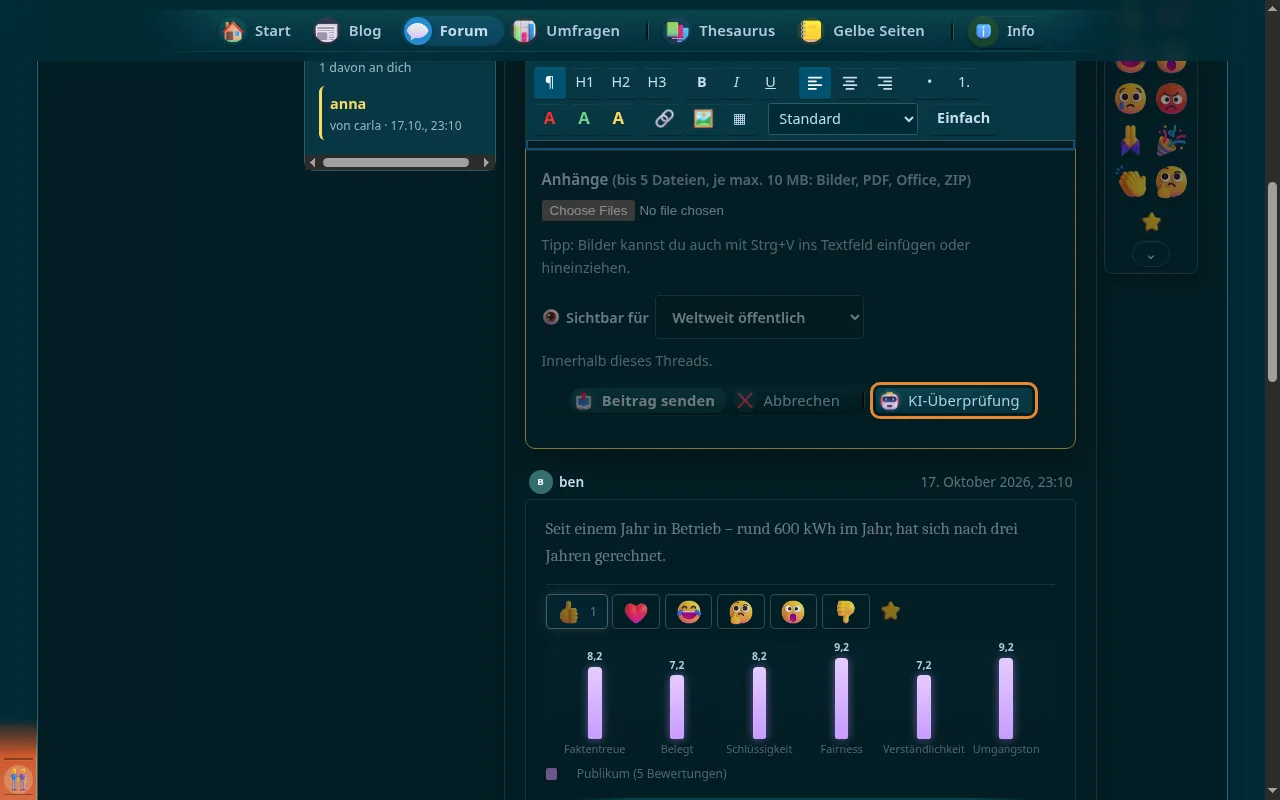
Task: Apply yellow text color with the yellow A
Action: [x=618, y=119]
